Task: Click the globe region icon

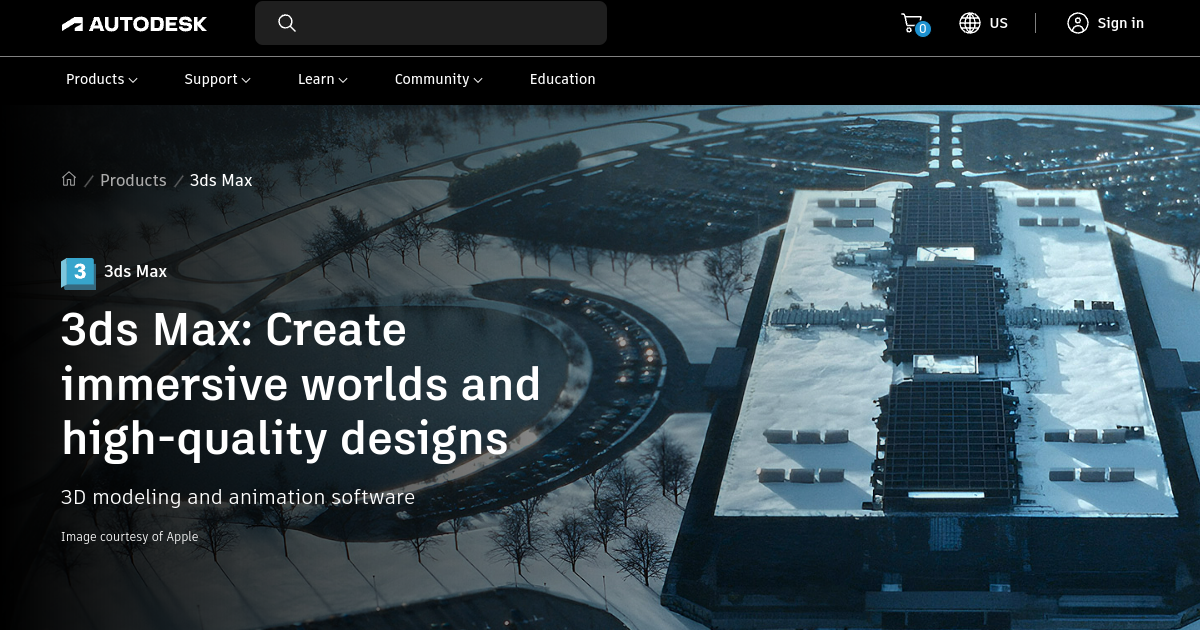Action: coord(970,23)
